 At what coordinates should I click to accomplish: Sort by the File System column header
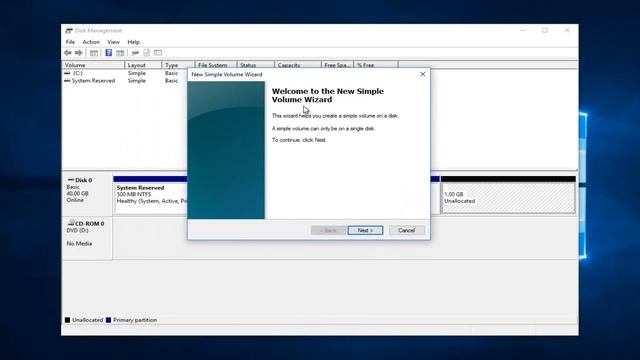pos(216,65)
